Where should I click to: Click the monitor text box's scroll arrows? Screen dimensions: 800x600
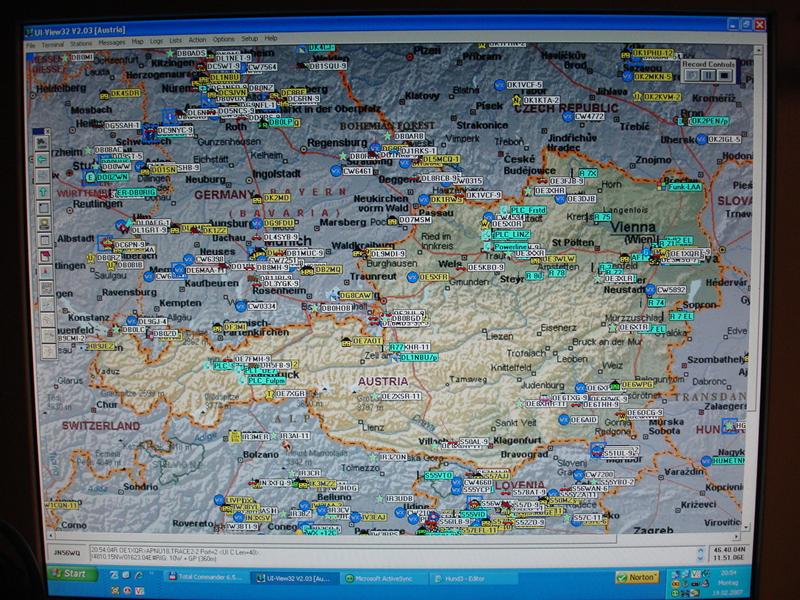pos(701,554)
